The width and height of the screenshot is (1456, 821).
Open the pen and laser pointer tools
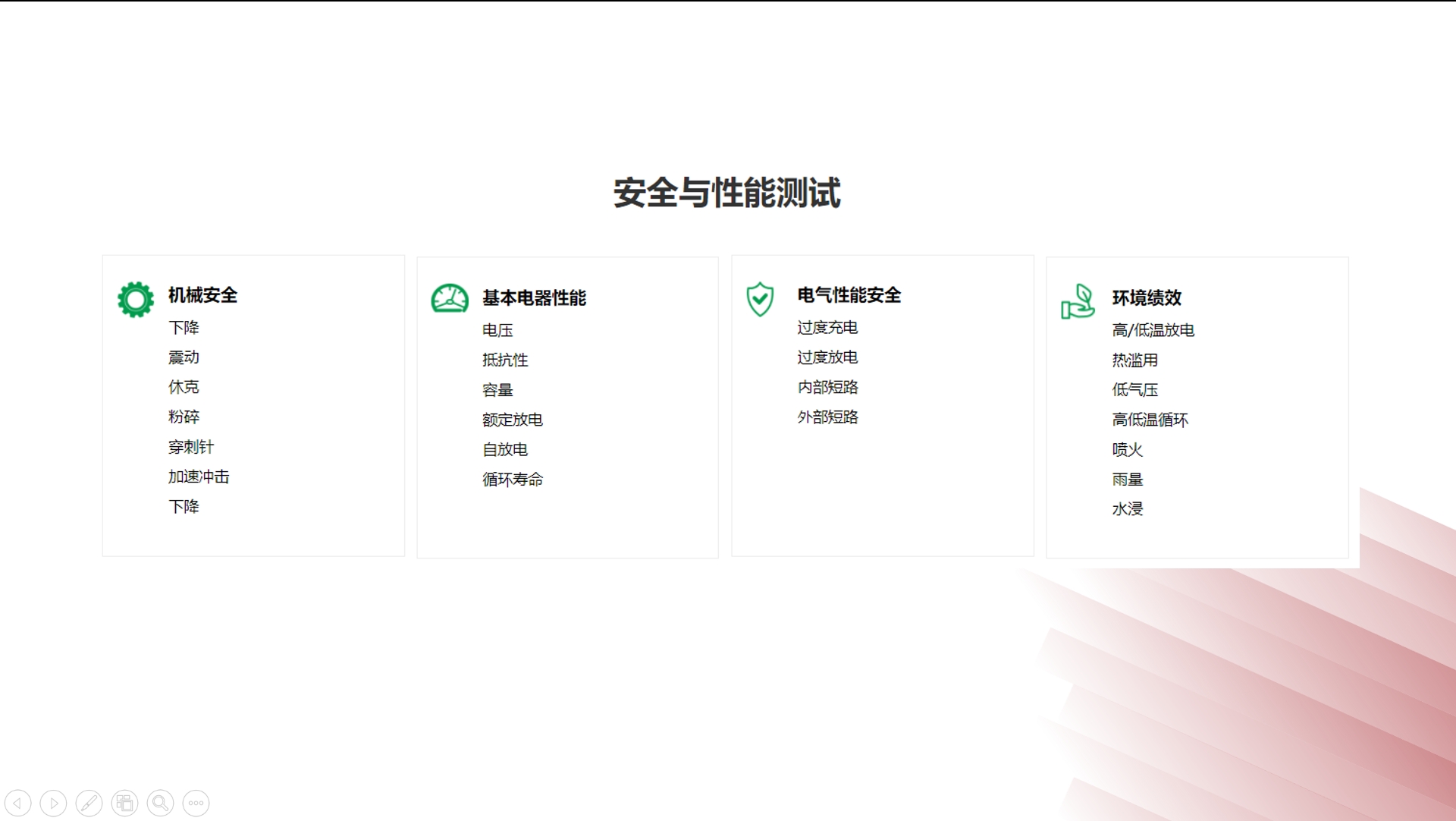(89, 803)
